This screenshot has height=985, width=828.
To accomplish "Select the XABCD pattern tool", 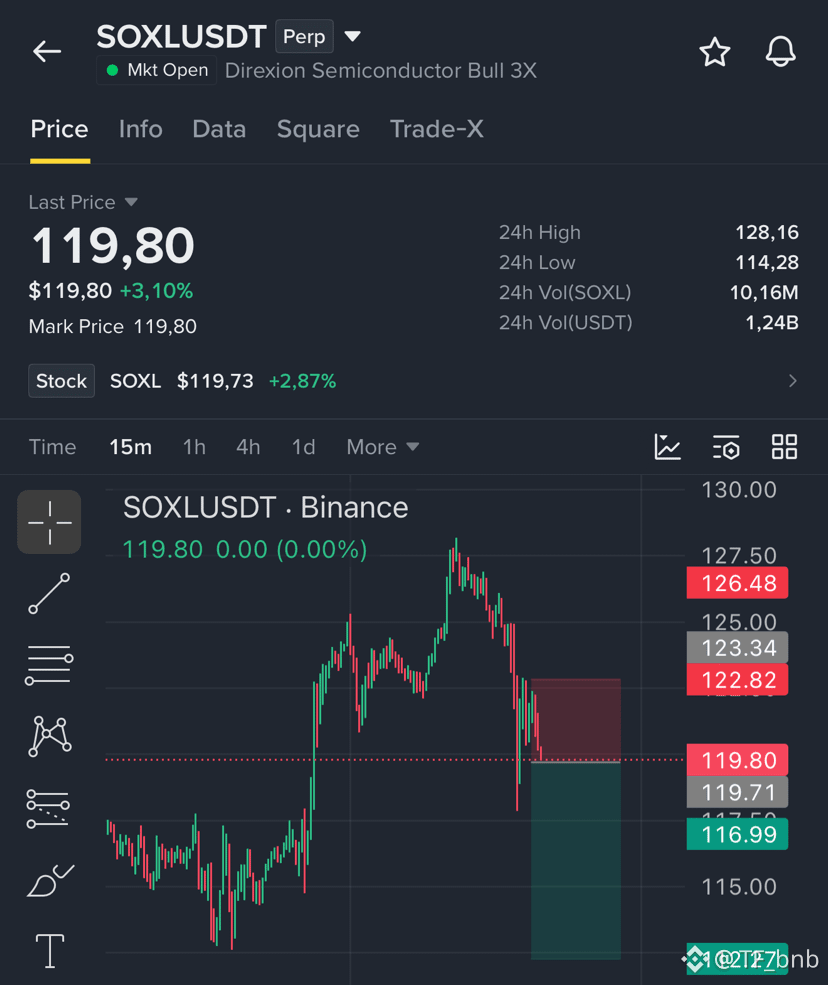I will pos(49,736).
